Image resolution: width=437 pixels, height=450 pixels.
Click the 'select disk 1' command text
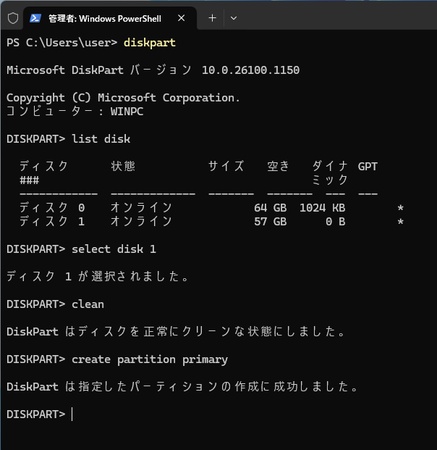(114, 249)
